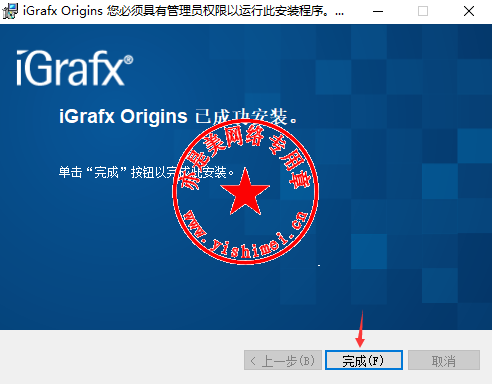
Task: Click the grey footer area left of the buttons
Action: pos(122,357)
